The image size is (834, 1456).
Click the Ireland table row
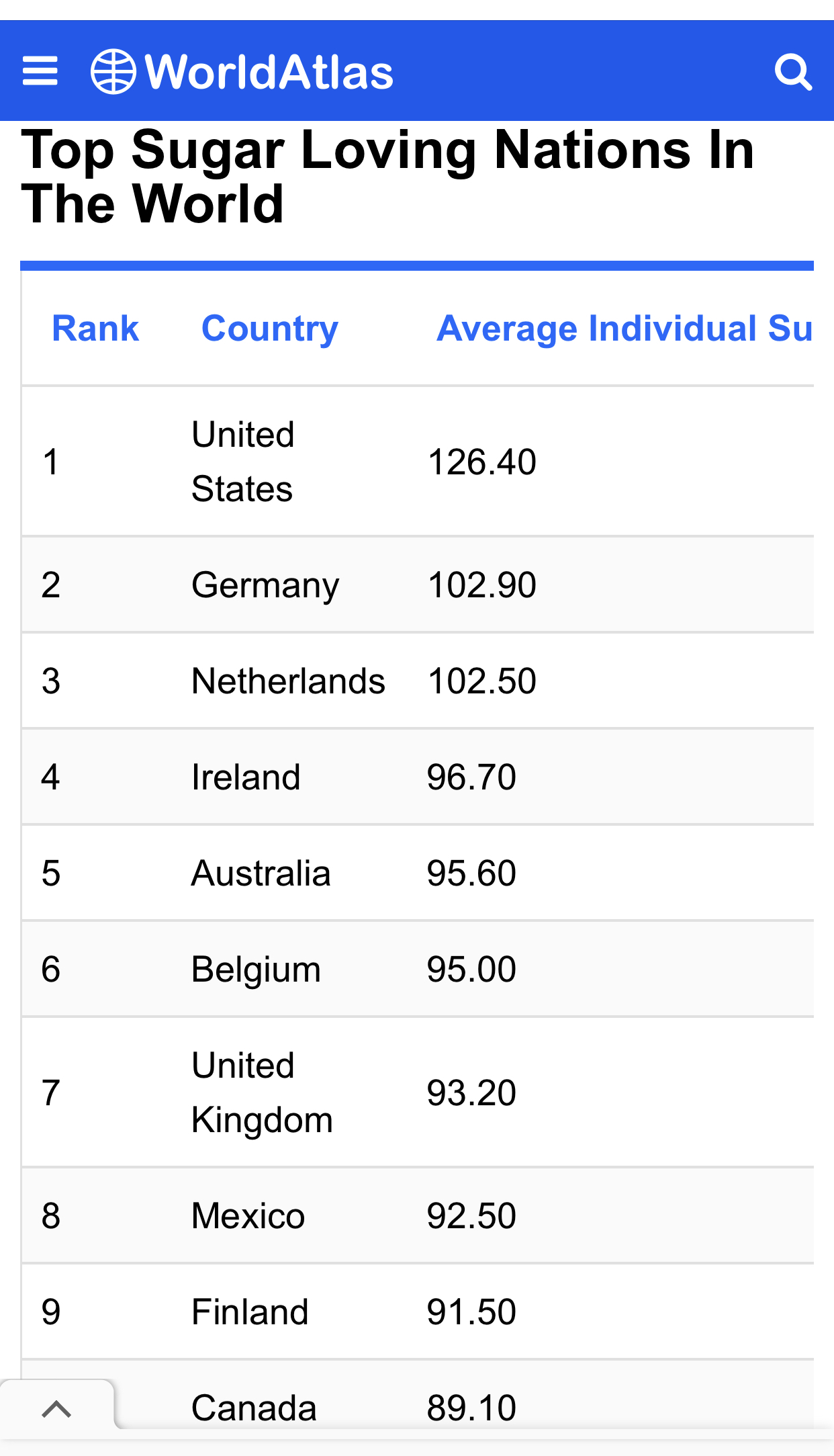(x=418, y=777)
